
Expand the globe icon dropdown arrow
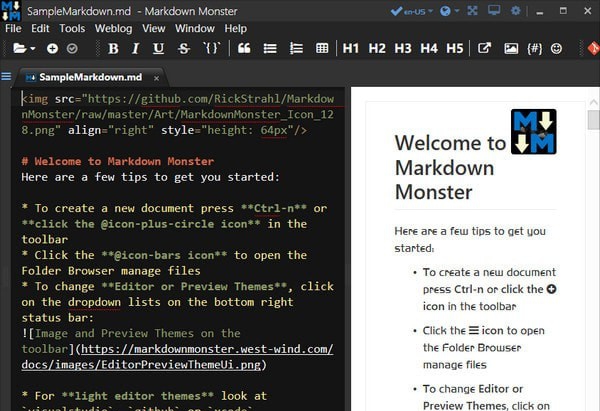click(x=457, y=11)
